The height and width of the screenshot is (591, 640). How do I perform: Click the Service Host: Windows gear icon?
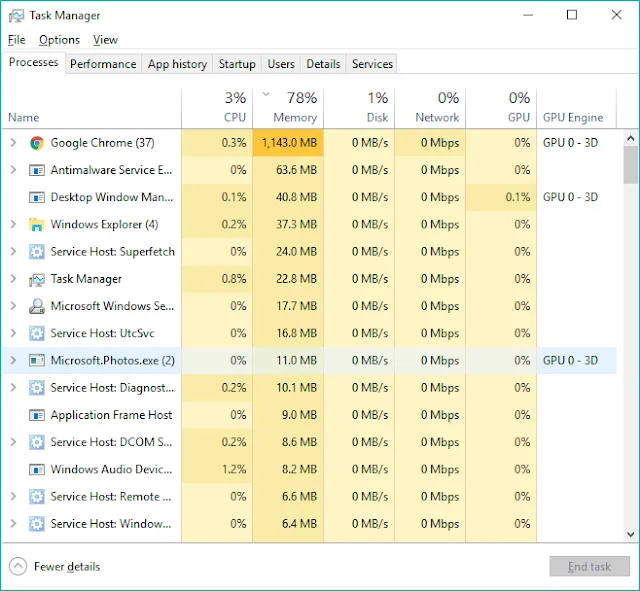click(x=37, y=524)
